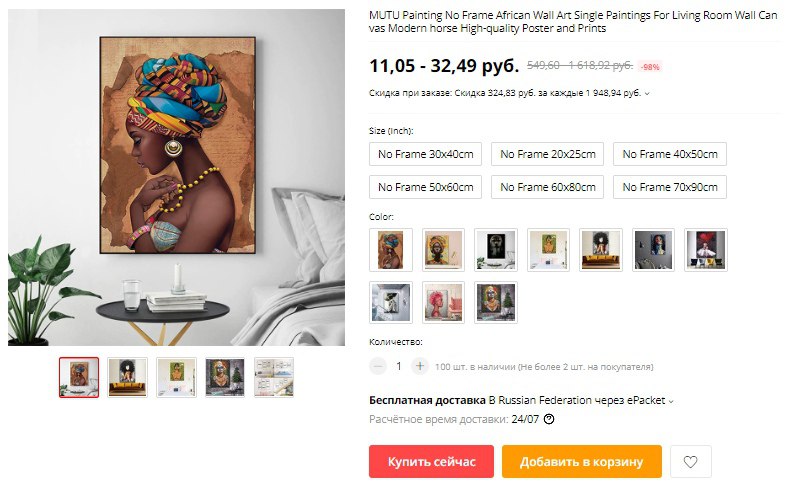The width and height of the screenshot is (789, 482).
Task: Select the black portrait color variant
Action: pos(496,250)
